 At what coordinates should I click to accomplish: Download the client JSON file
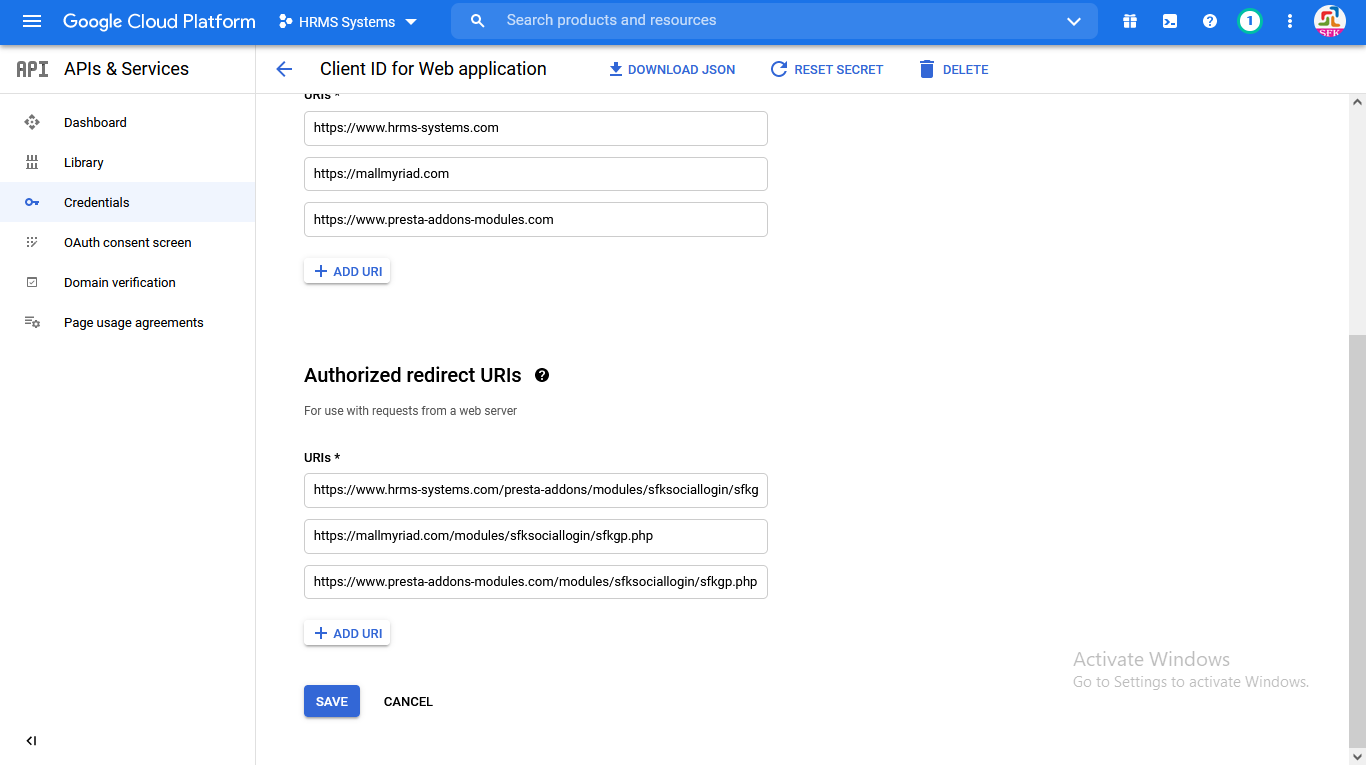tap(672, 69)
